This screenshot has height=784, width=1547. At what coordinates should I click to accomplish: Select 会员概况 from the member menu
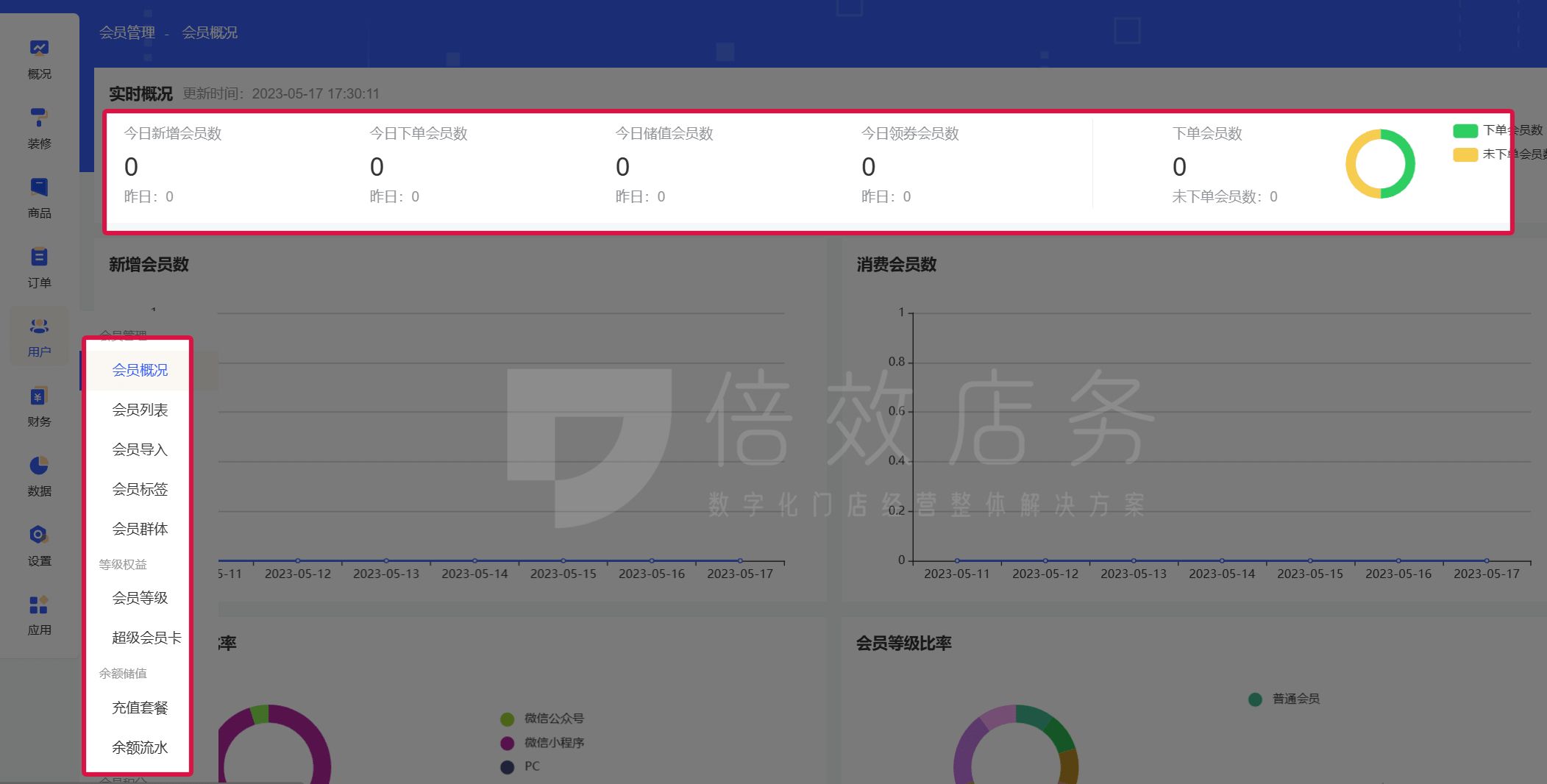[x=139, y=370]
